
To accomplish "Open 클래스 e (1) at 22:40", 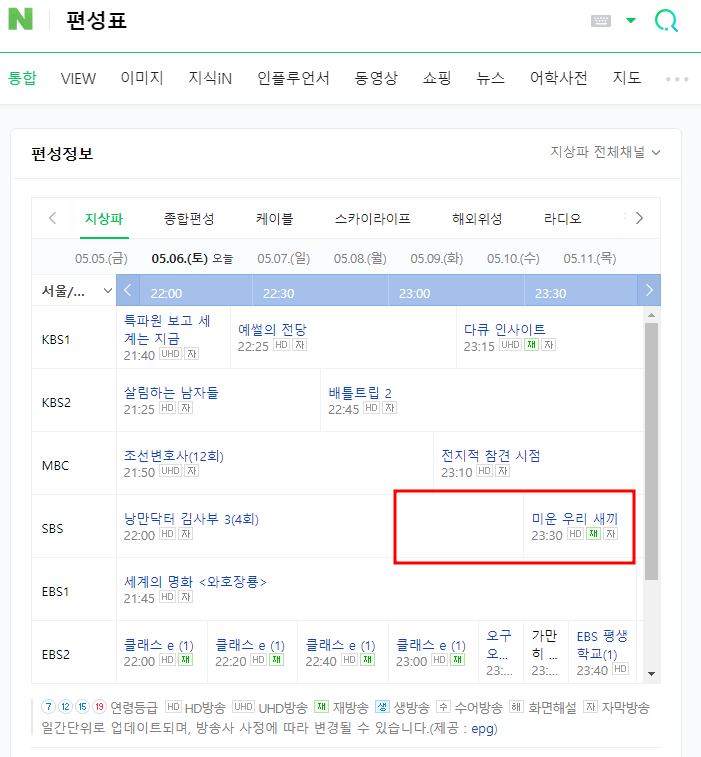I will coord(340,645).
